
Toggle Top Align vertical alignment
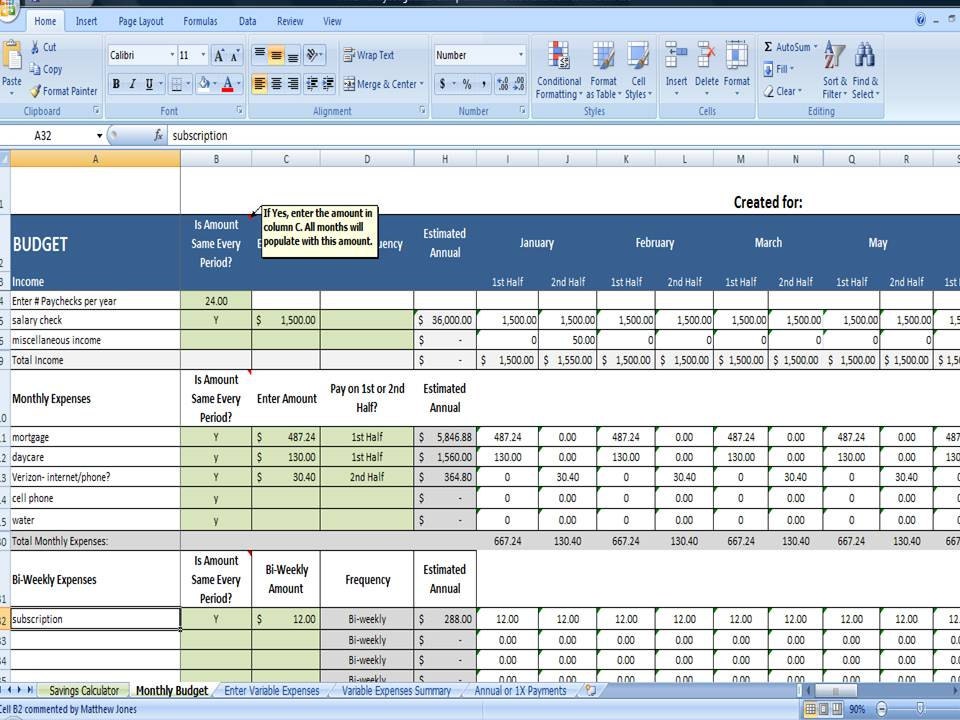coord(260,55)
